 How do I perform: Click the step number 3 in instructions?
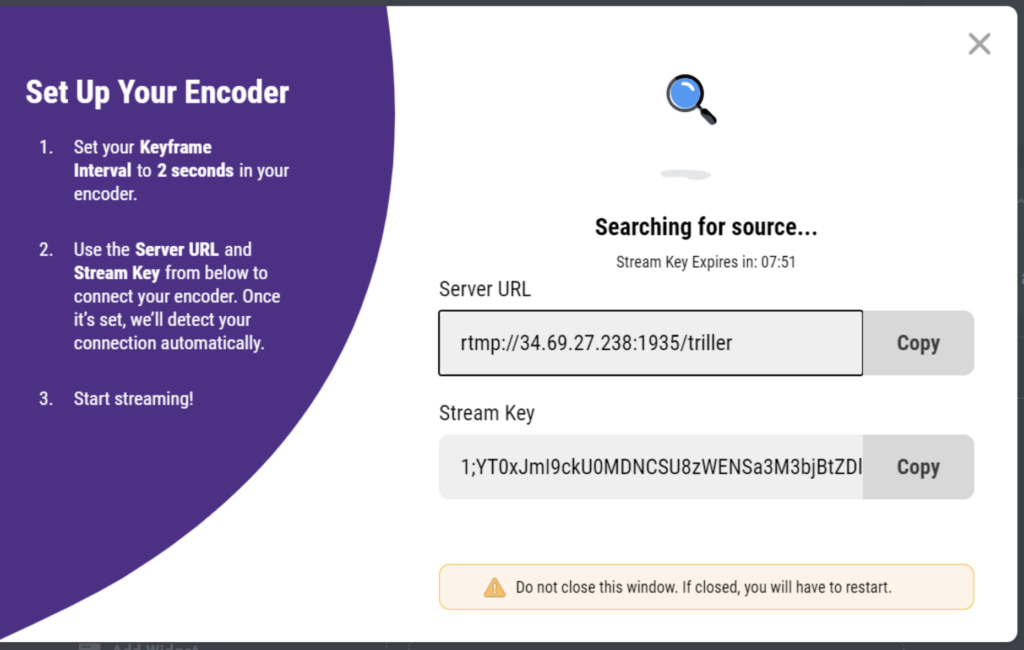46,398
